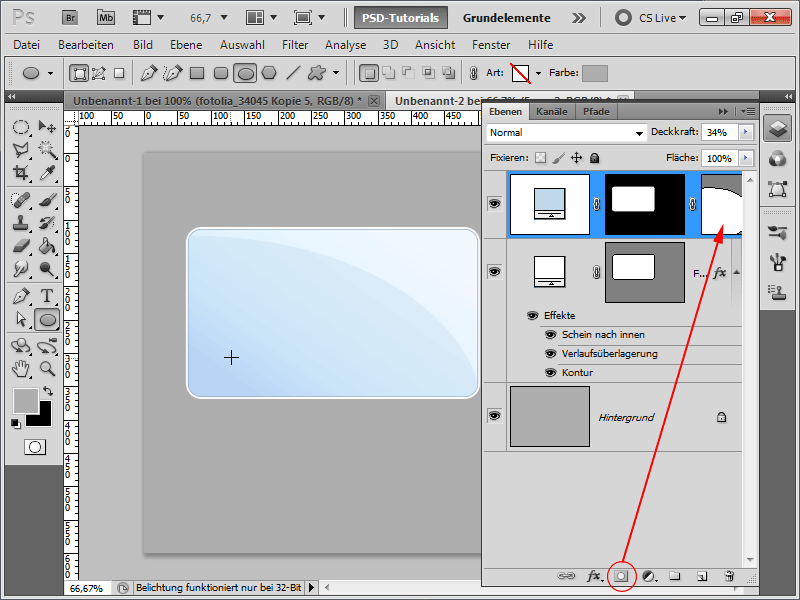
Task: Pick the Paint Bucket tool
Action: [x=47, y=246]
